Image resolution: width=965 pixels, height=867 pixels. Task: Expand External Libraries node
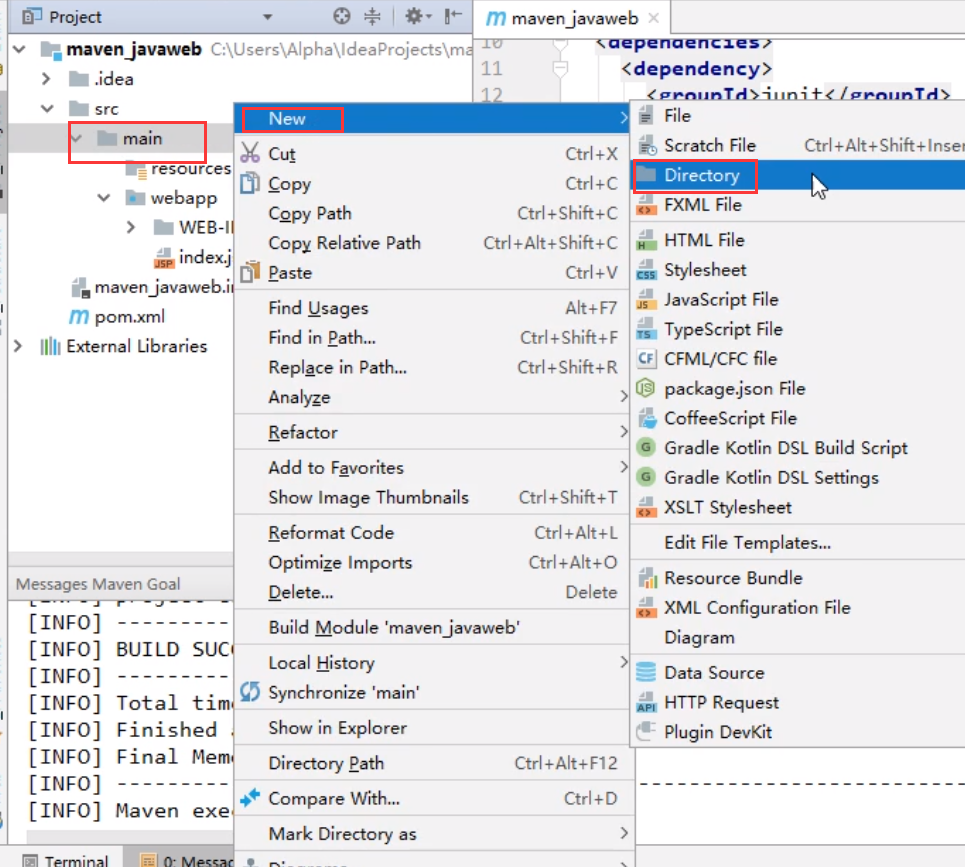18,346
